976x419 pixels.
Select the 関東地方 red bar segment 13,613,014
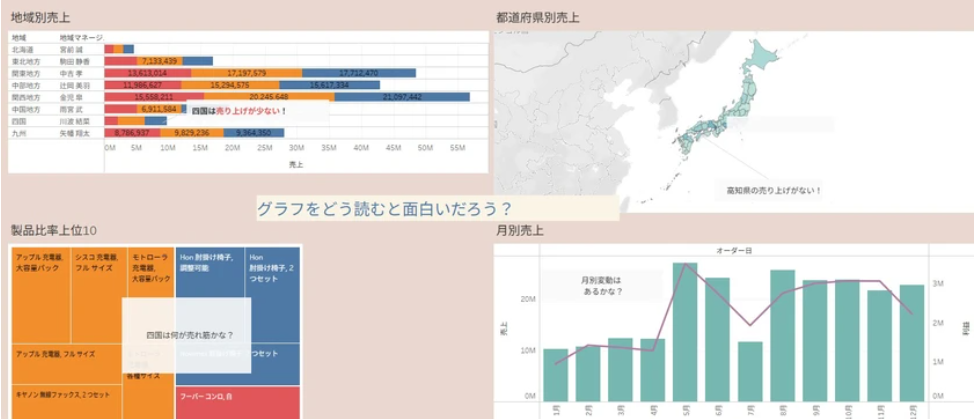147,73
